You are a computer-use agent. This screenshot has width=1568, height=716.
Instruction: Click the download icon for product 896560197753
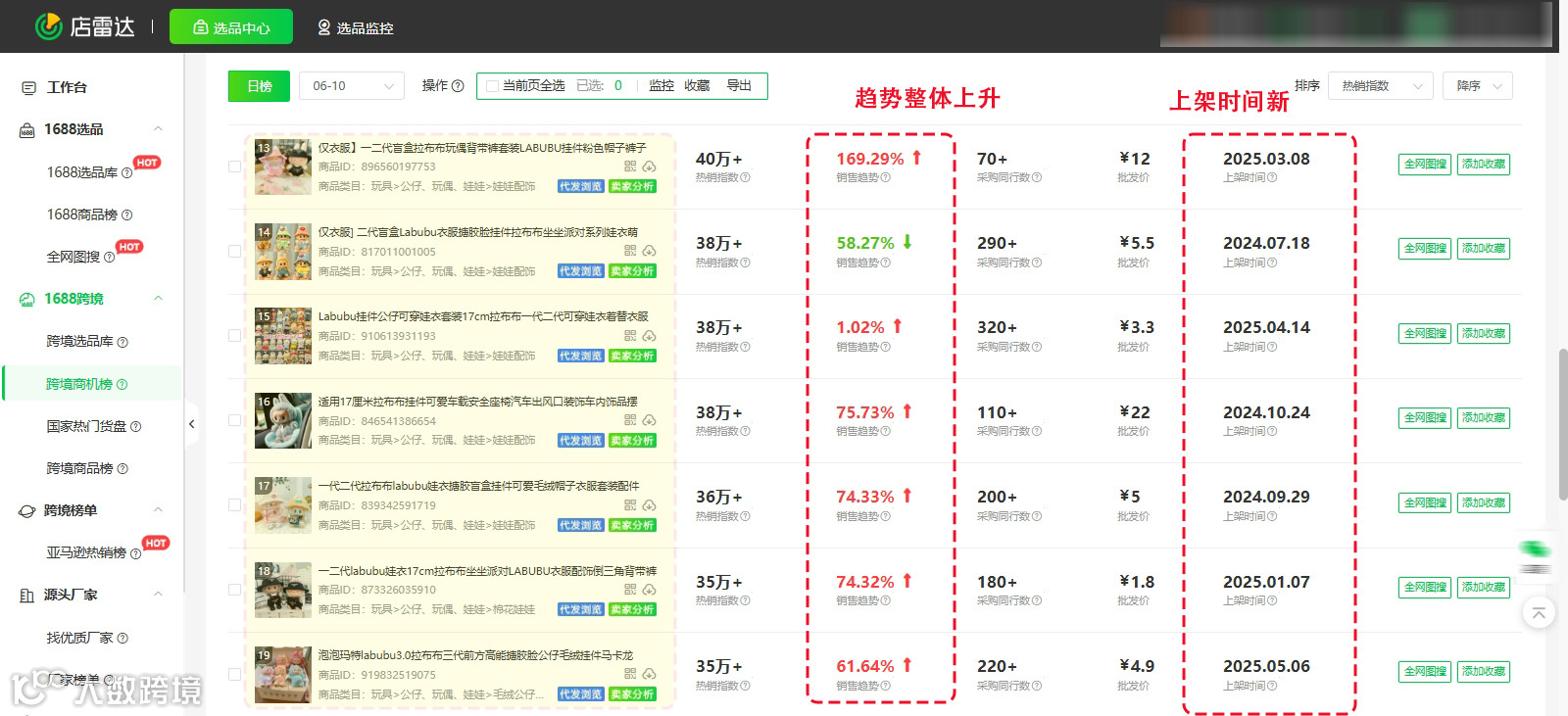click(x=650, y=167)
